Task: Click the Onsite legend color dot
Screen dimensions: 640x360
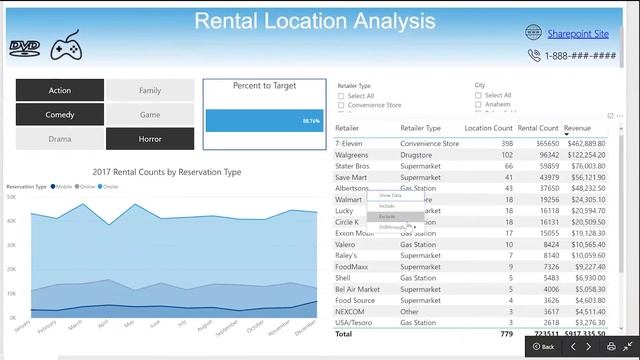Action: click(x=100, y=187)
